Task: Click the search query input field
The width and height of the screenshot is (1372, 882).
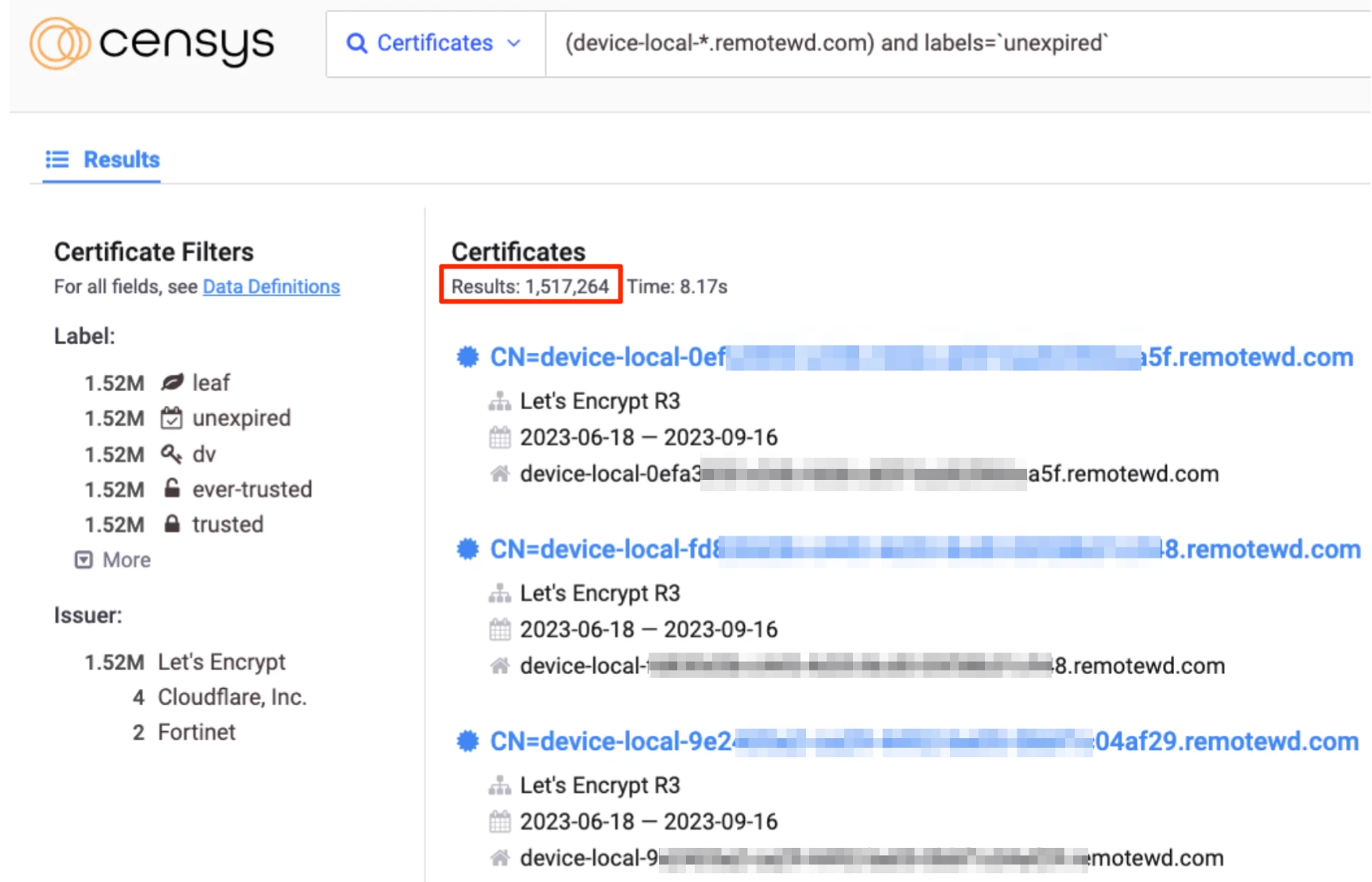Action: [954, 43]
